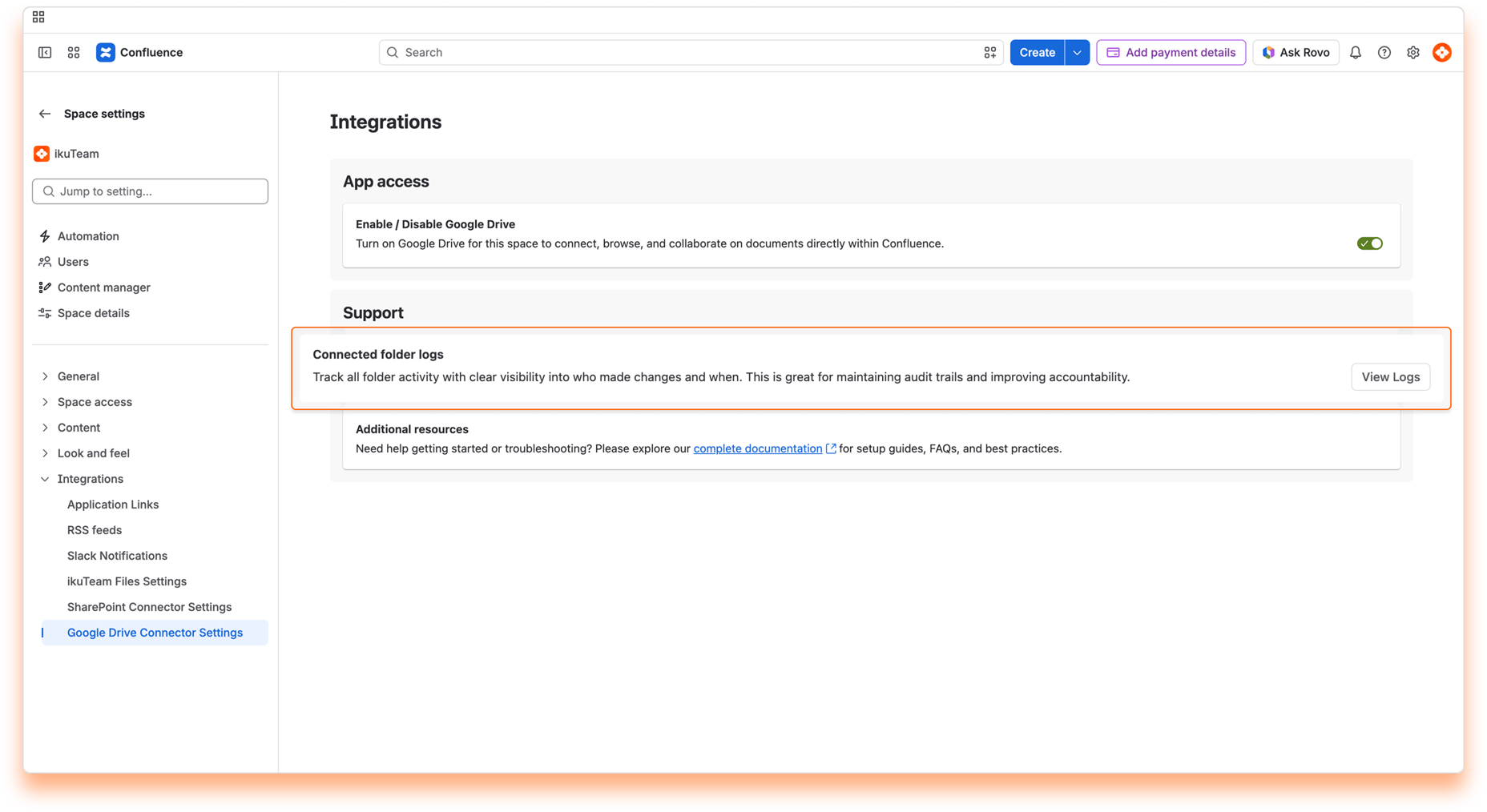This screenshot has width=1487, height=812.
Task: Click the Enable / Disable Google Drive label
Action: coord(435,224)
